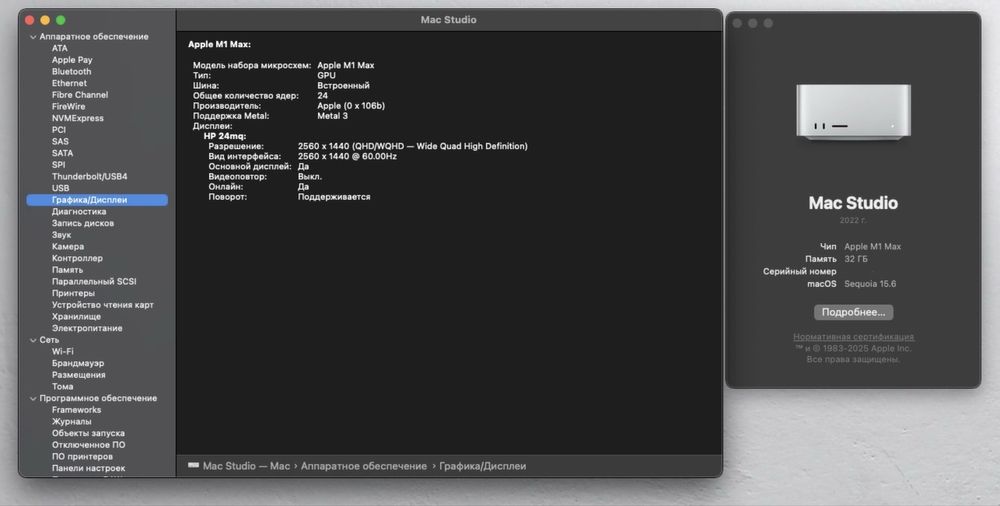Click Аппаратное обеспечение in the path bar

click(364, 466)
